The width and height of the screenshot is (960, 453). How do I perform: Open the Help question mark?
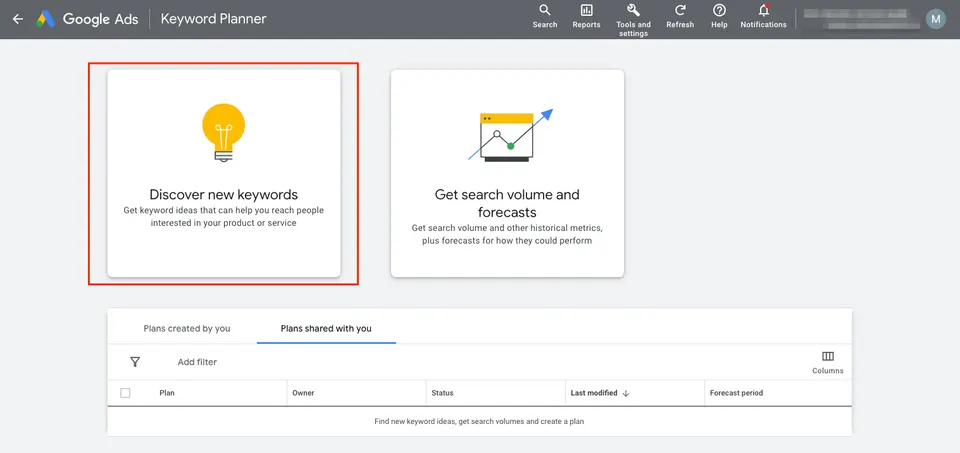[x=719, y=17]
